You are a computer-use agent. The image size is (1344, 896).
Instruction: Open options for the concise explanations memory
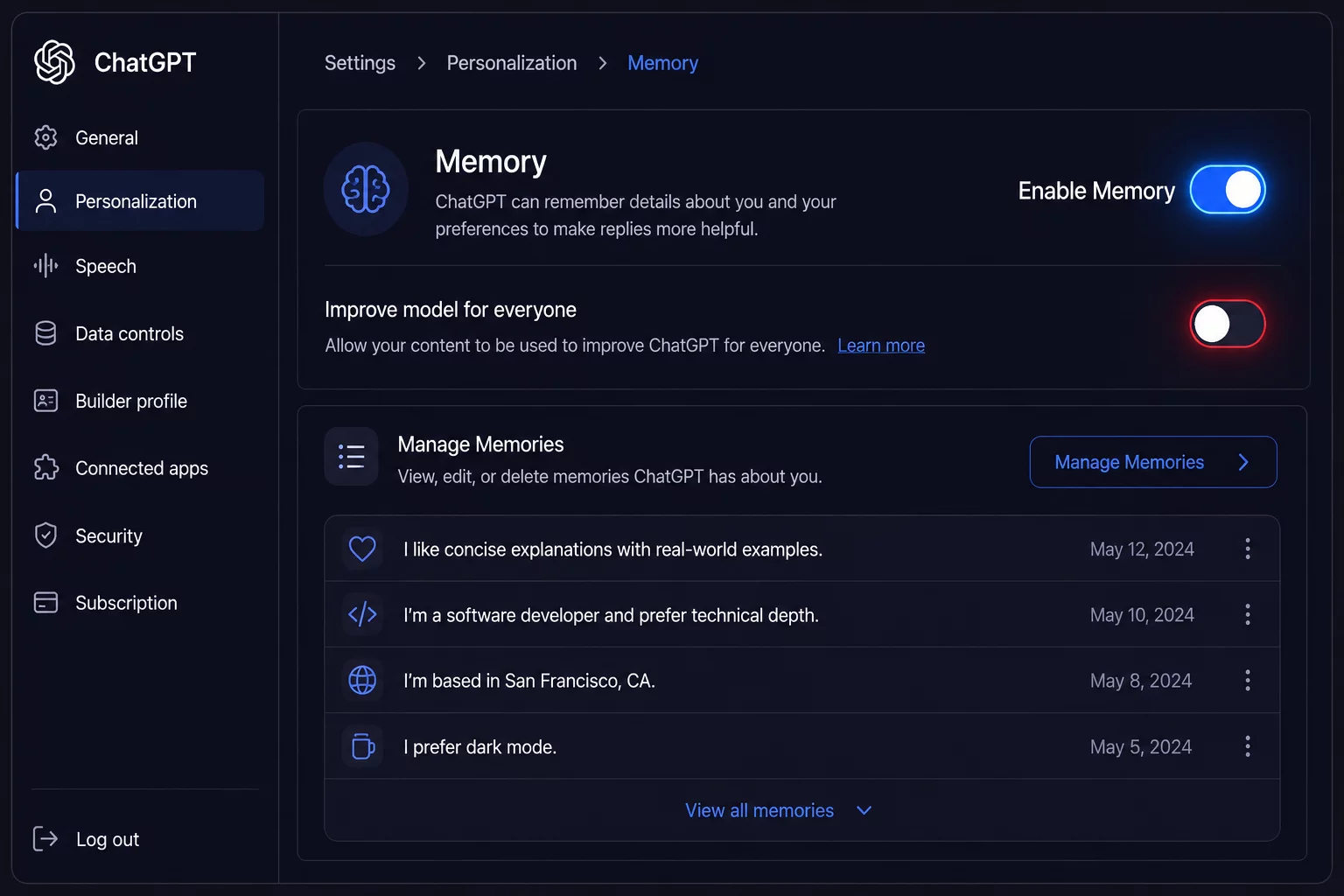tap(1248, 549)
